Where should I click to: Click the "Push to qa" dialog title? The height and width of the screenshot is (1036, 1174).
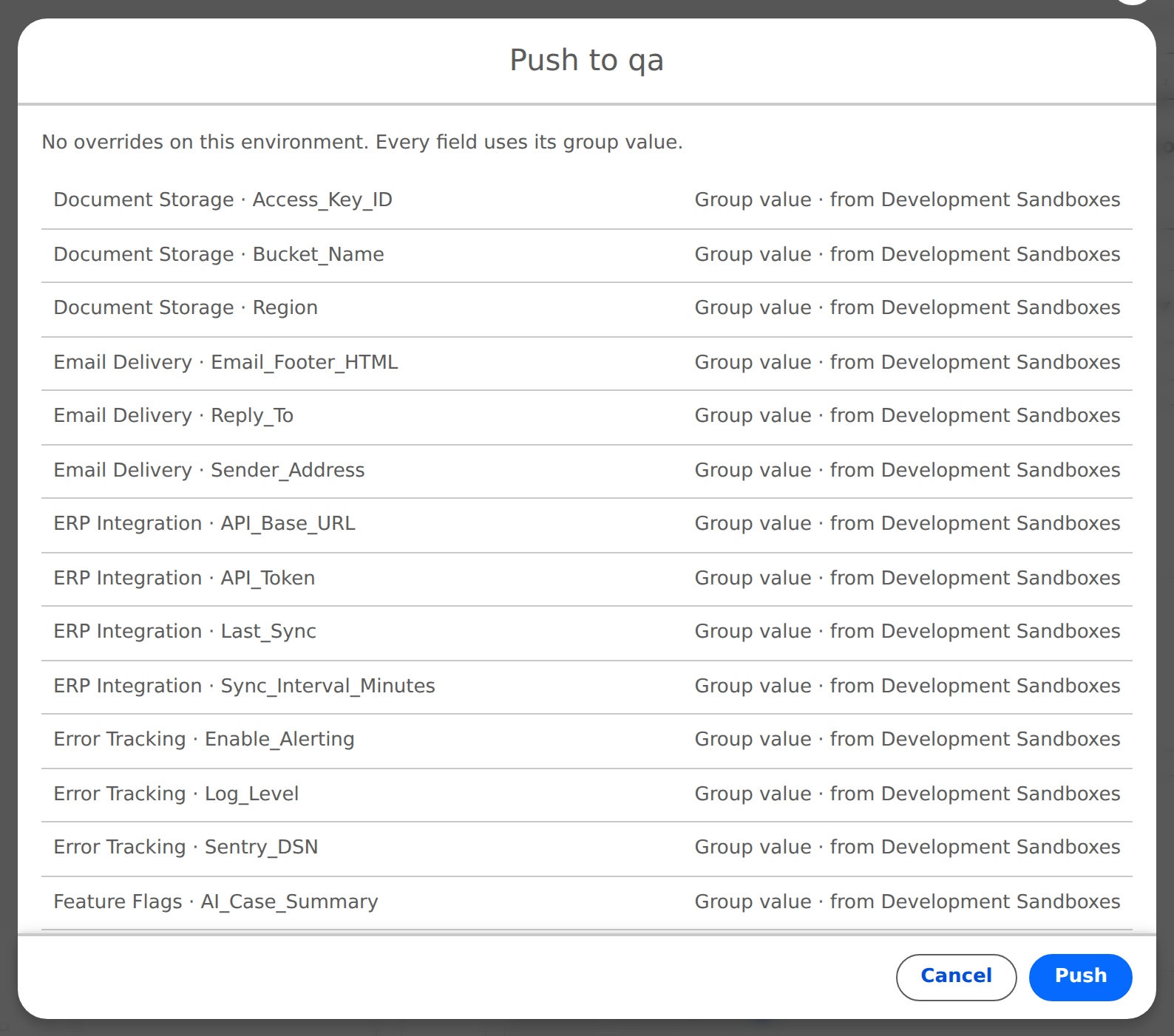(x=586, y=61)
